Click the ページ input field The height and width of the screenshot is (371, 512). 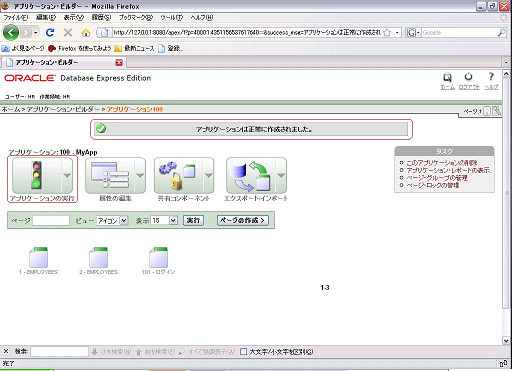click(x=51, y=220)
